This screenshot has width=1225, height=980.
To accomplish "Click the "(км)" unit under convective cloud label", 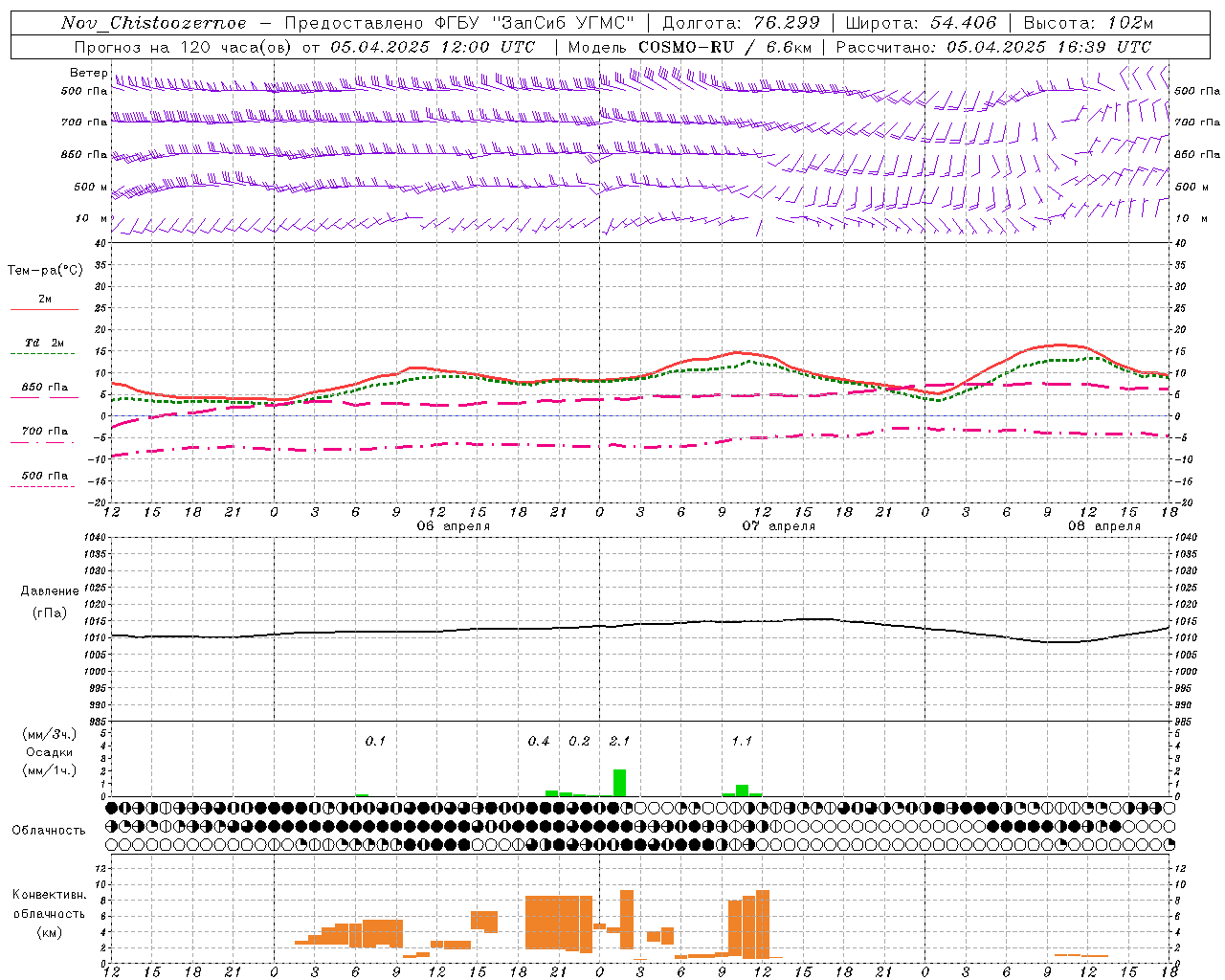I will (49, 932).
